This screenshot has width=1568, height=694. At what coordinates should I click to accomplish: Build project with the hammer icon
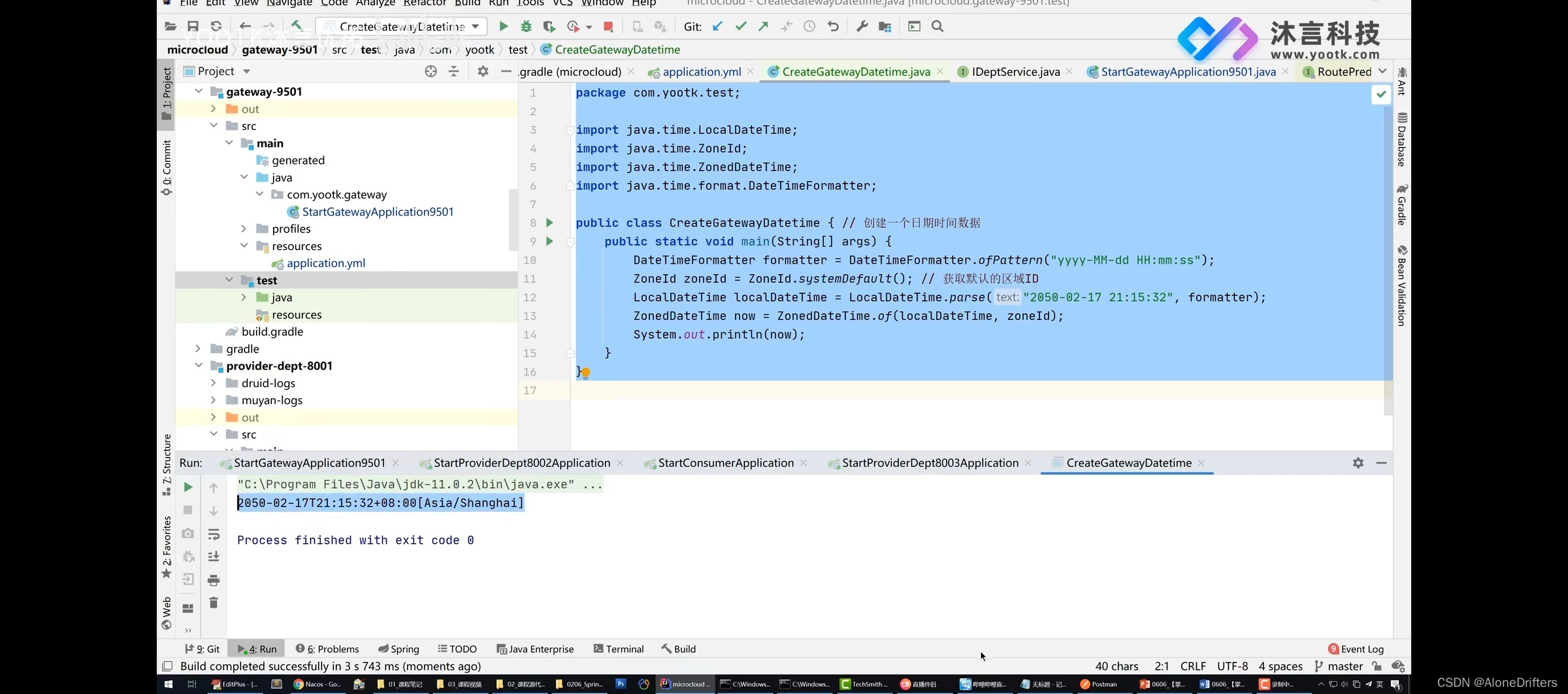(297, 26)
